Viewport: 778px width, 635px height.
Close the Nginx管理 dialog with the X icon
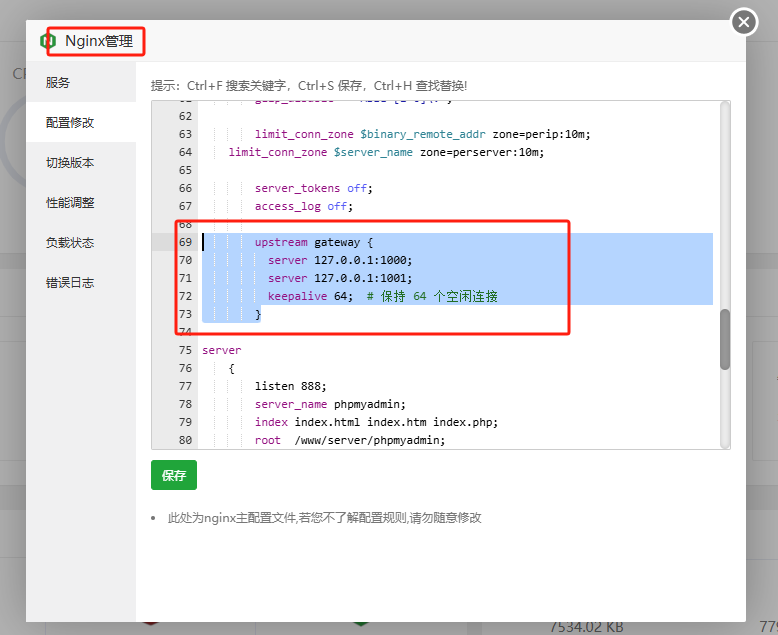pos(744,22)
